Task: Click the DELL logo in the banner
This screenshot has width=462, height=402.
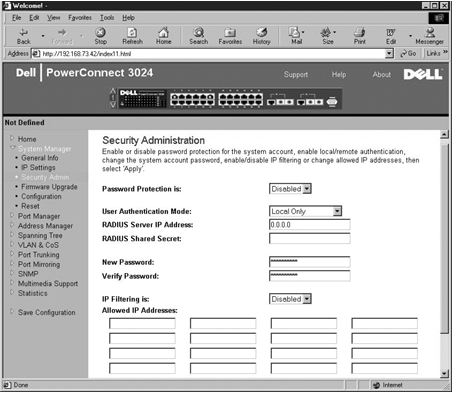Action: point(423,74)
